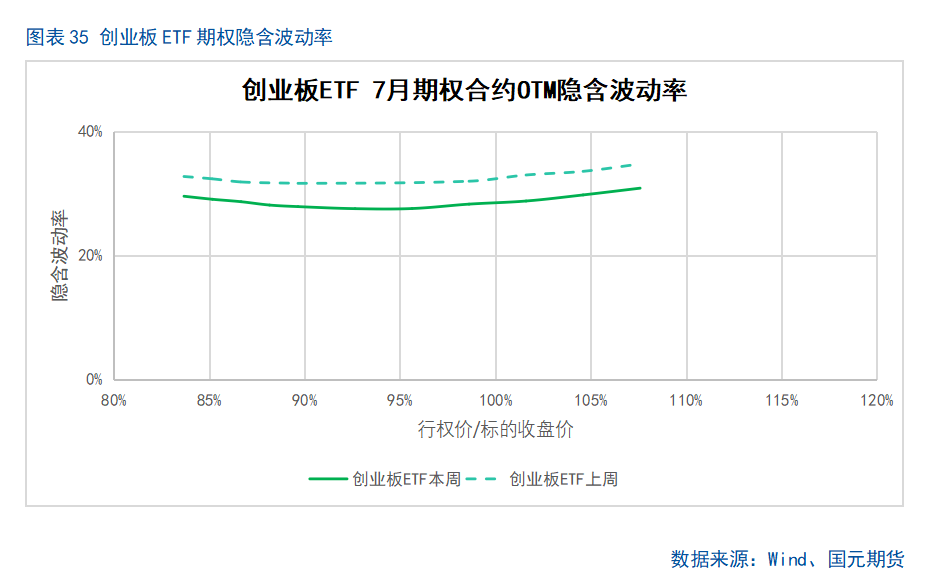Select the 创业板ETF上周 legend label
This screenshot has width=930, height=579.
click(x=564, y=479)
